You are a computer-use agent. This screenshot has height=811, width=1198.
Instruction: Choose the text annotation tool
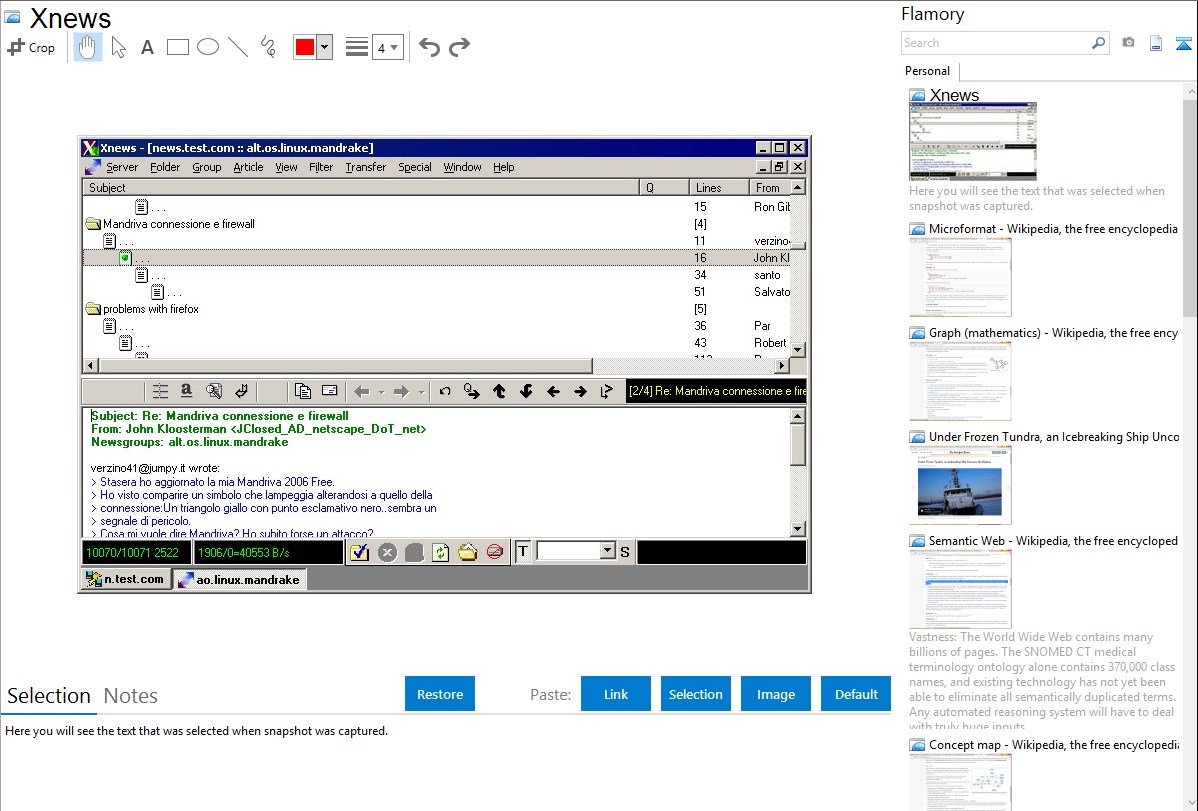click(x=147, y=47)
